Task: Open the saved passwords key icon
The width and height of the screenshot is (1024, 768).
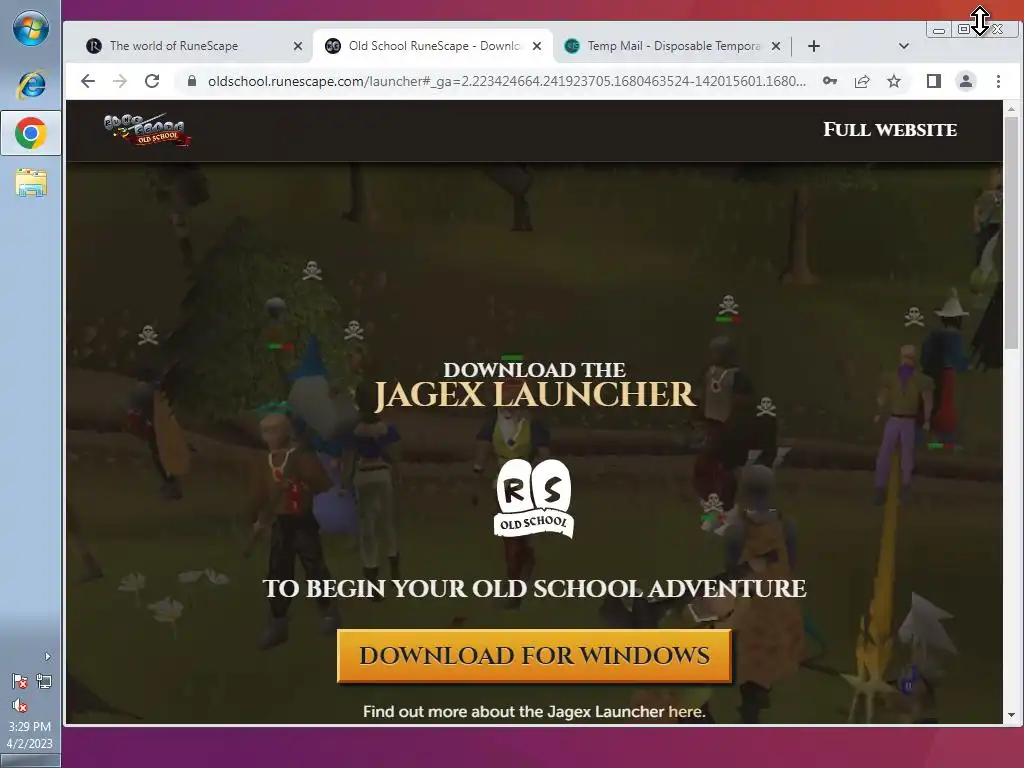Action: click(x=829, y=81)
